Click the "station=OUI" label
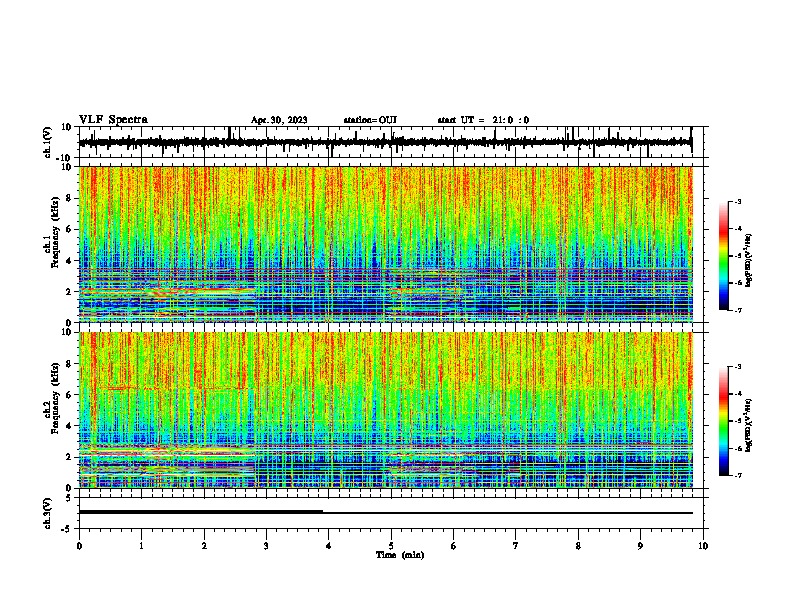The height and width of the screenshot is (612, 792). click(x=370, y=120)
